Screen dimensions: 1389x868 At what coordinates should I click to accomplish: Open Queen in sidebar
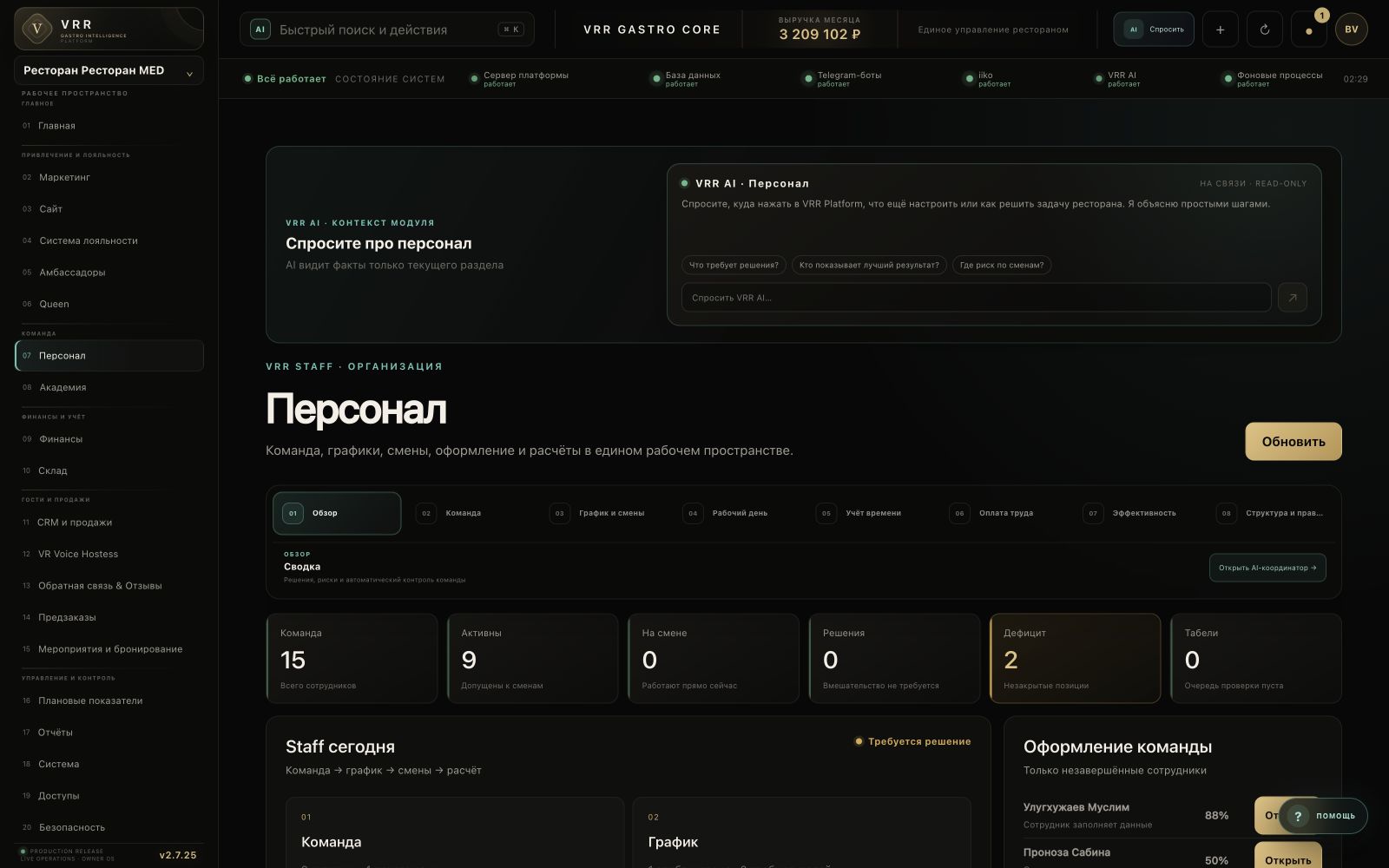click(x=109, y=304)
